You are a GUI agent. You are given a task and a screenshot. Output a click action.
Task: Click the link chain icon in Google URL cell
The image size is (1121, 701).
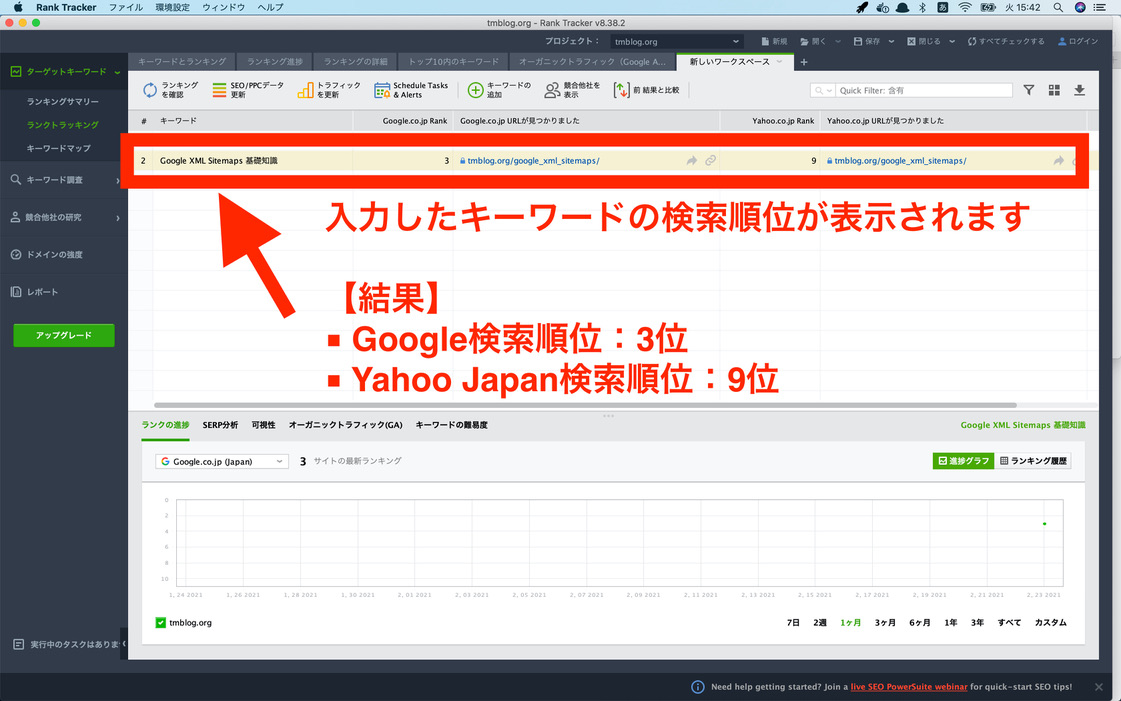tap(711, 161)
